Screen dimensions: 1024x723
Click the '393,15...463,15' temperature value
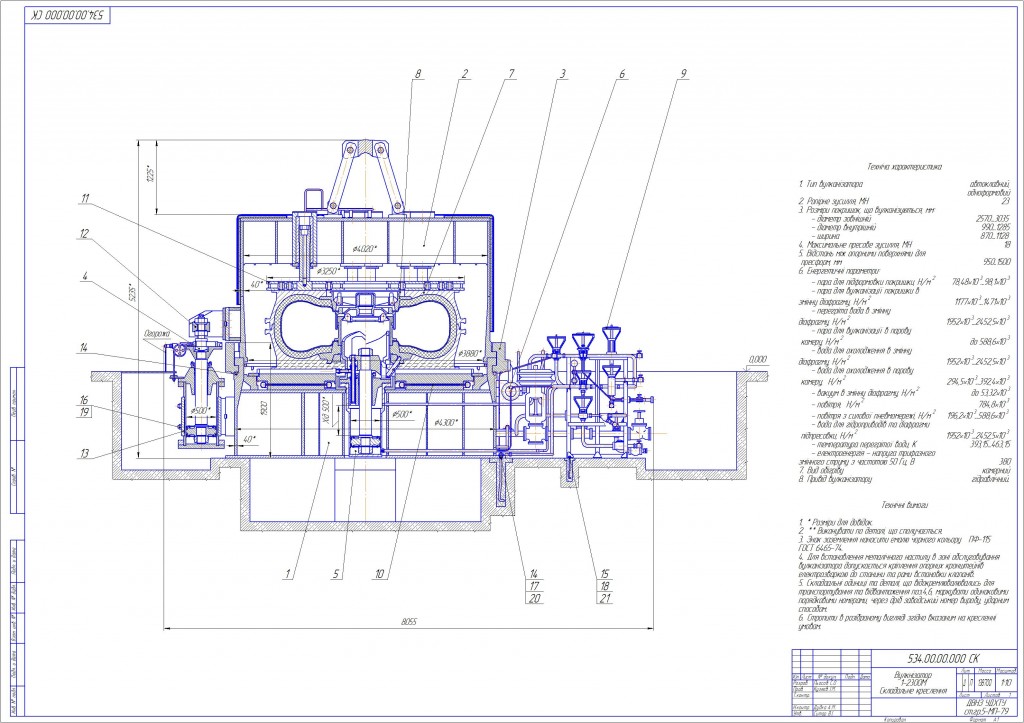pyautogui.click(x=990, y=444)
